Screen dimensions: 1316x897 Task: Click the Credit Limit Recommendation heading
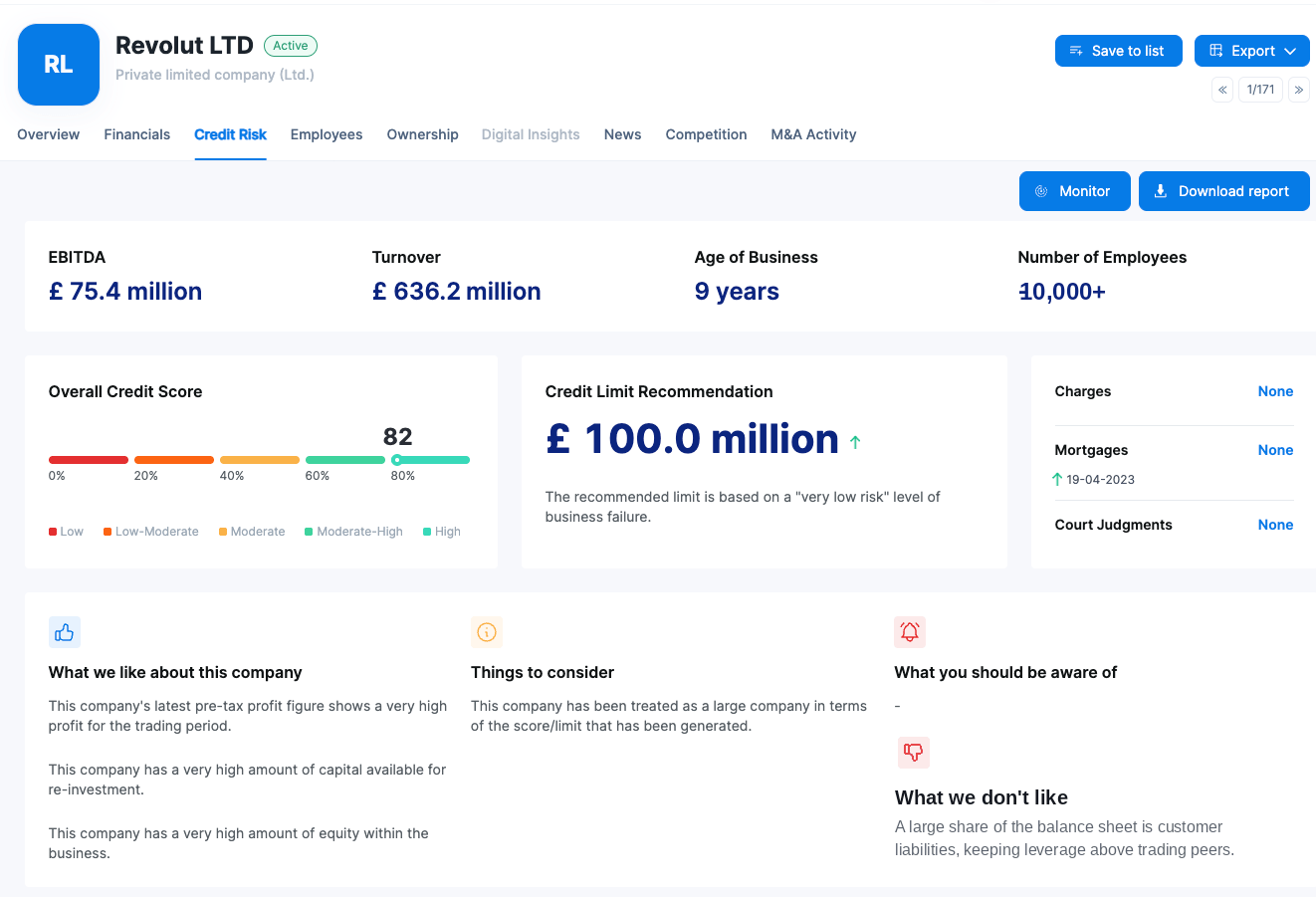click(659, 392)
